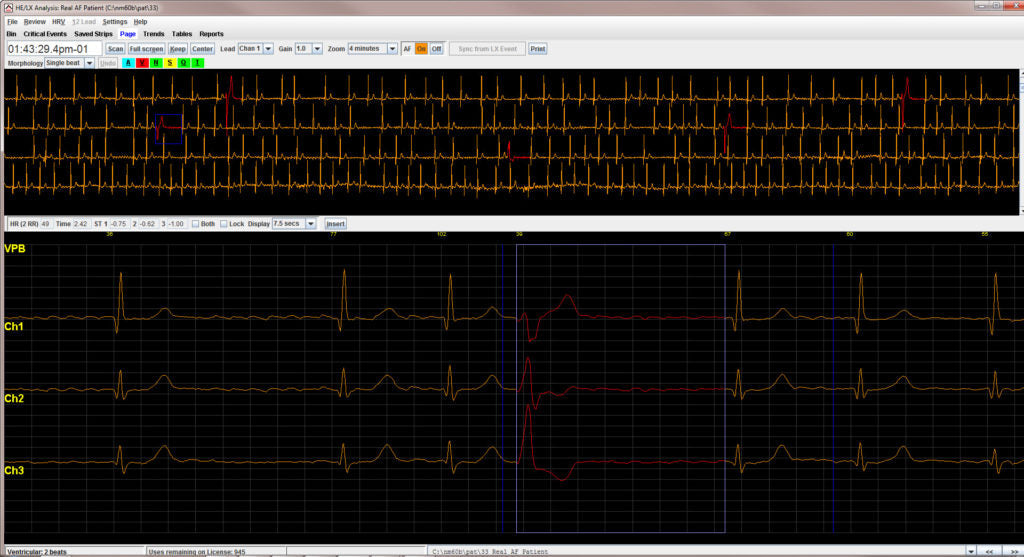Click the Full screen button
This screenshot has width=1024, height=557.
click(146, 48)
